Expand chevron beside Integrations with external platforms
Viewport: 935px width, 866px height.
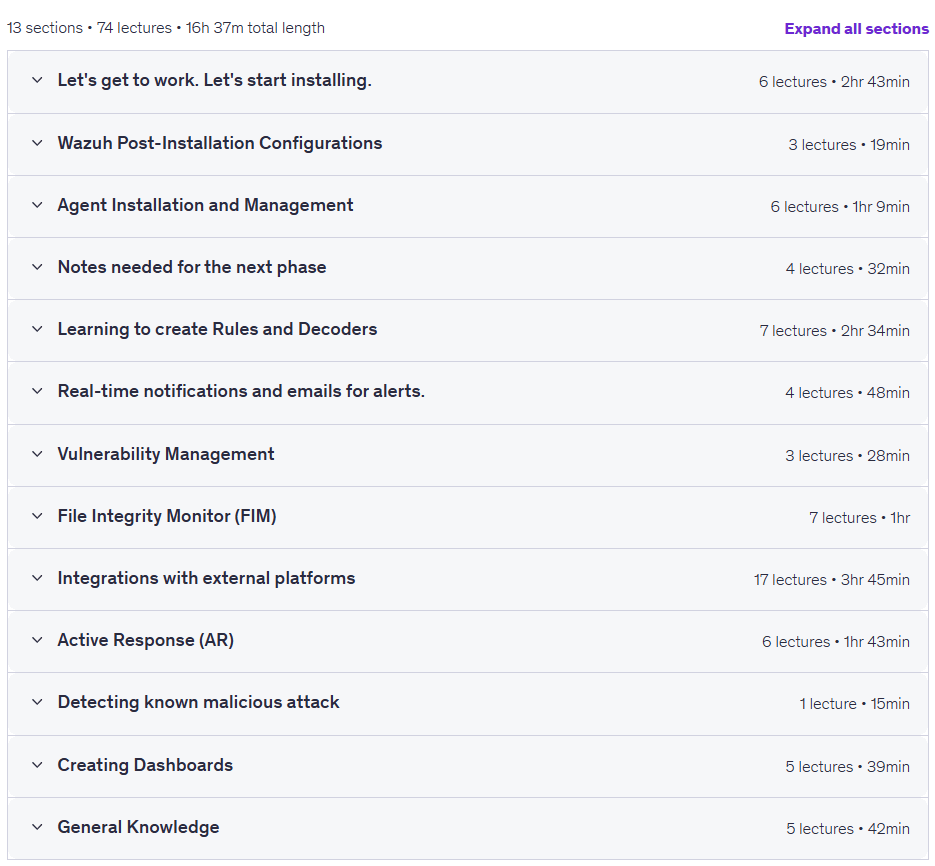click(37, 578)
